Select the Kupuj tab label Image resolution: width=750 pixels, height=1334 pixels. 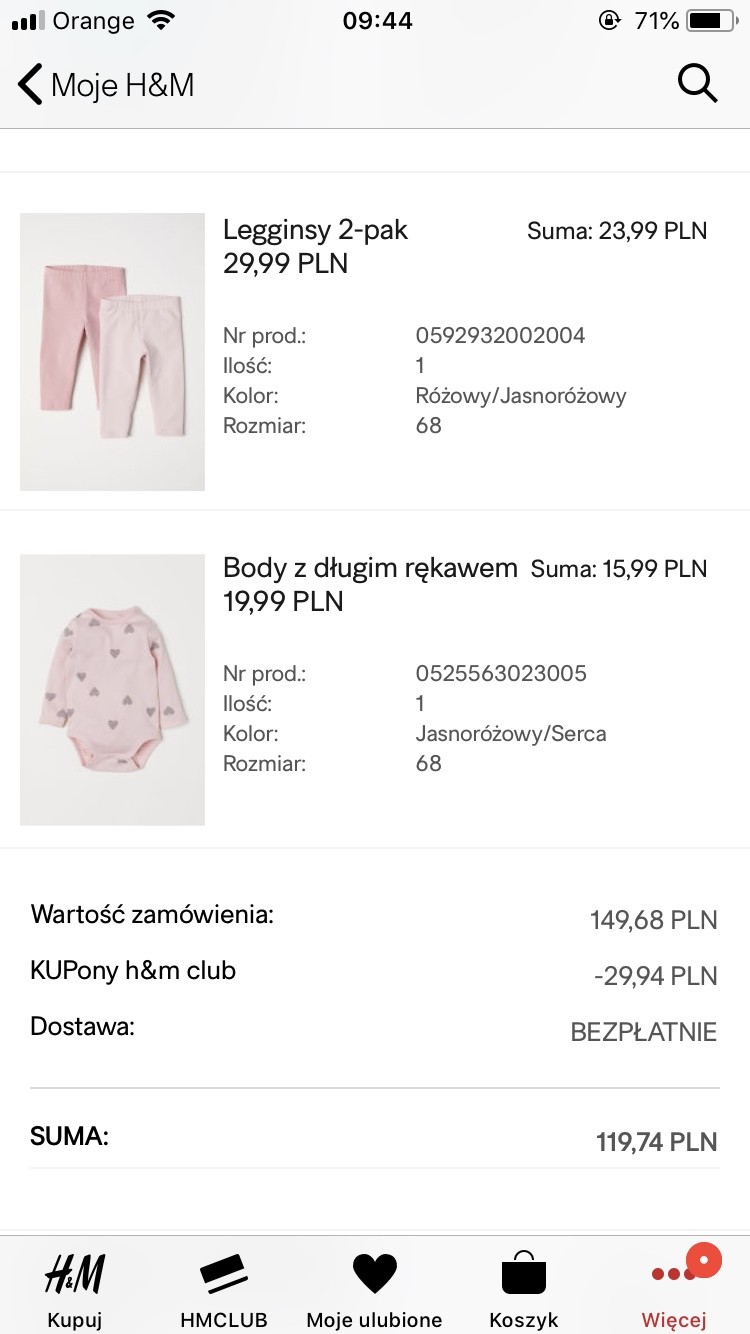pyautogui.click(x=74, y=1320)
